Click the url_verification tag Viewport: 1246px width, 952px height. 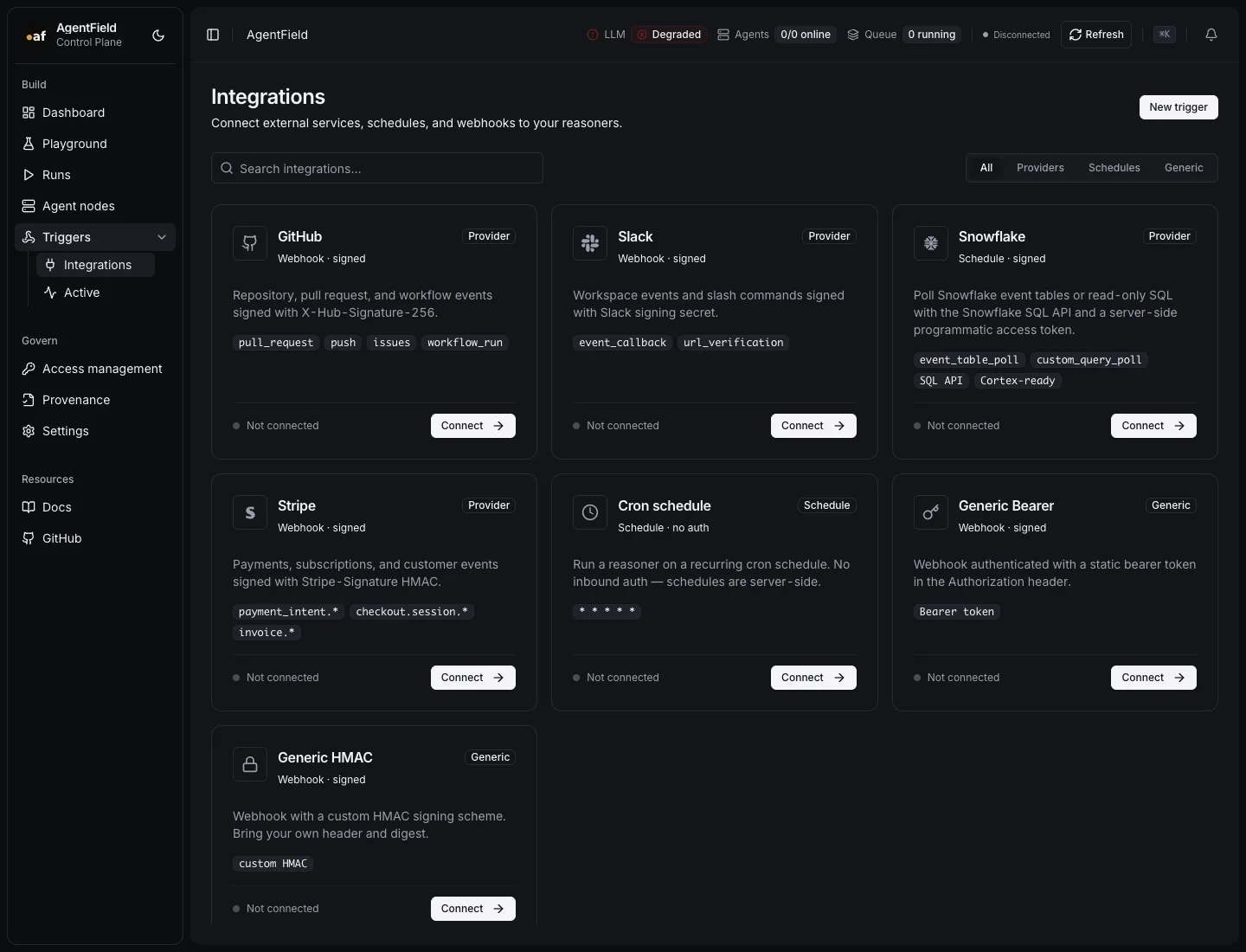coord(734,343)
